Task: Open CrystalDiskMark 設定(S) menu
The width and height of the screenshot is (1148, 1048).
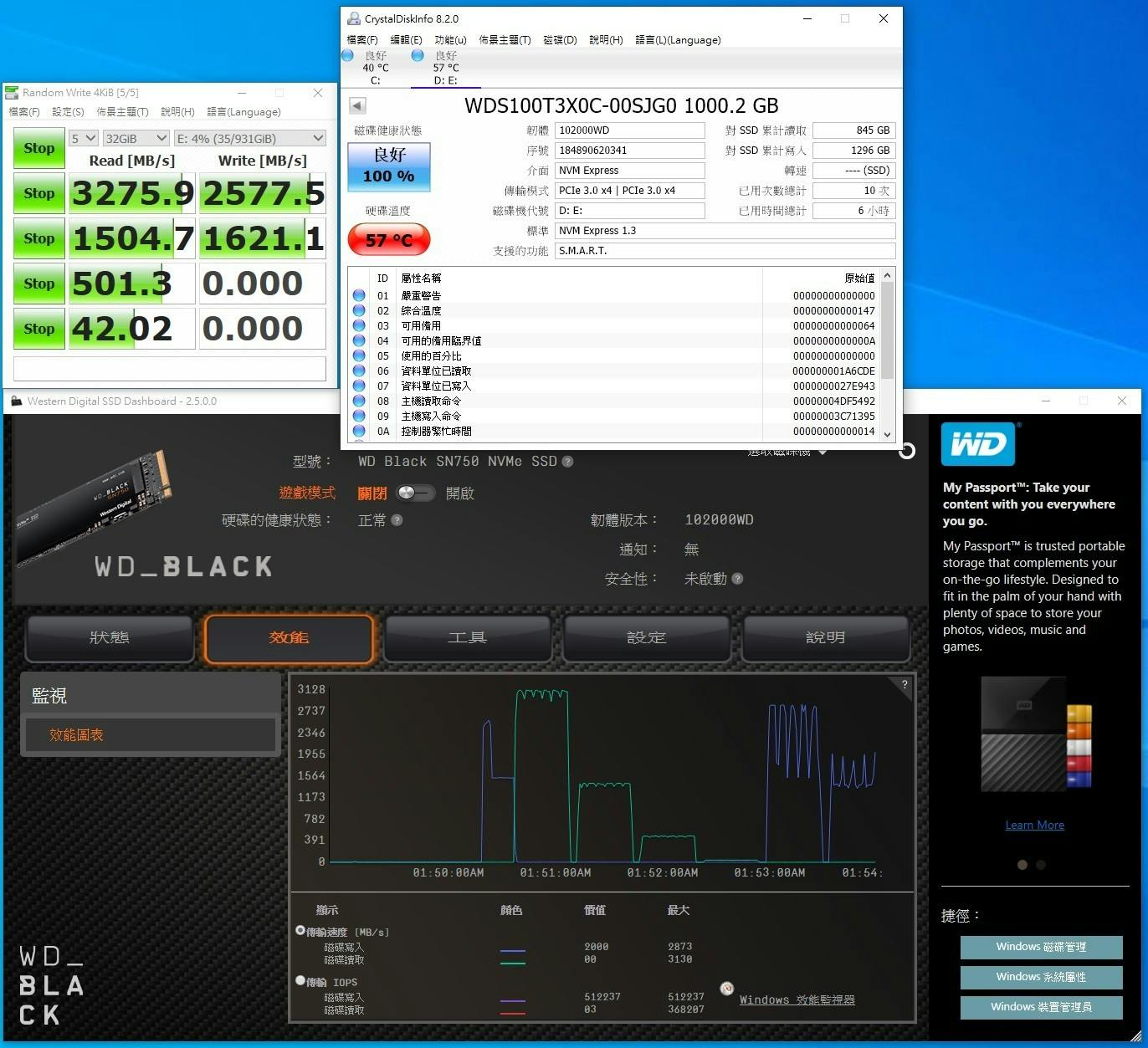Action: (x=68, y=112)
